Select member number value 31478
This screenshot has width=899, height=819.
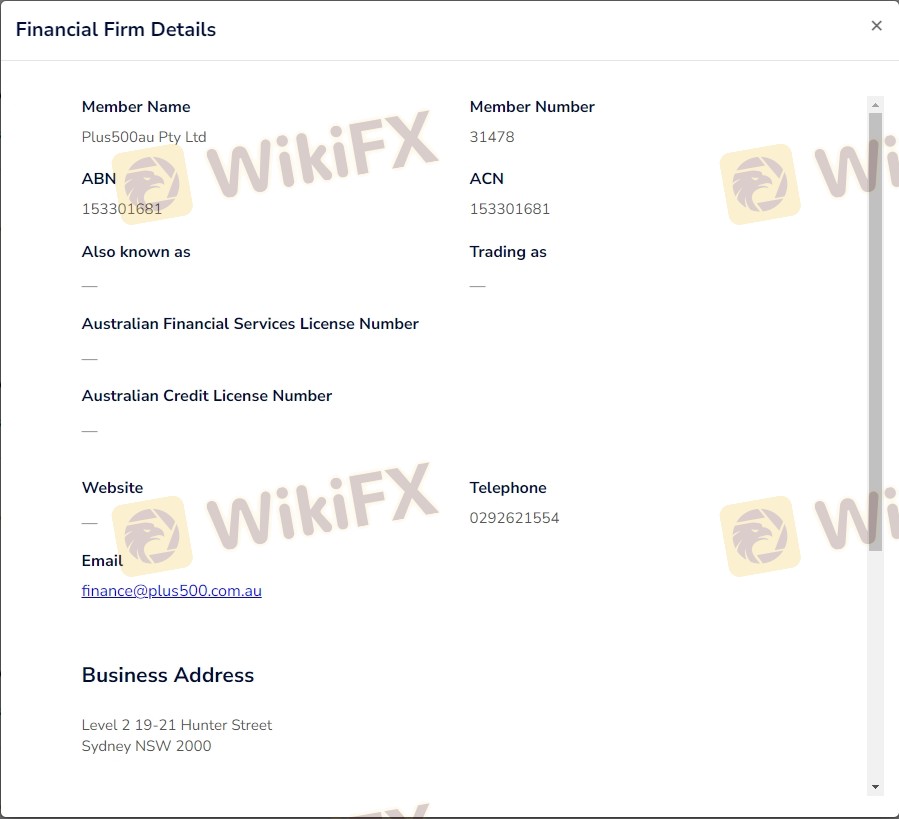coord(492,137)
